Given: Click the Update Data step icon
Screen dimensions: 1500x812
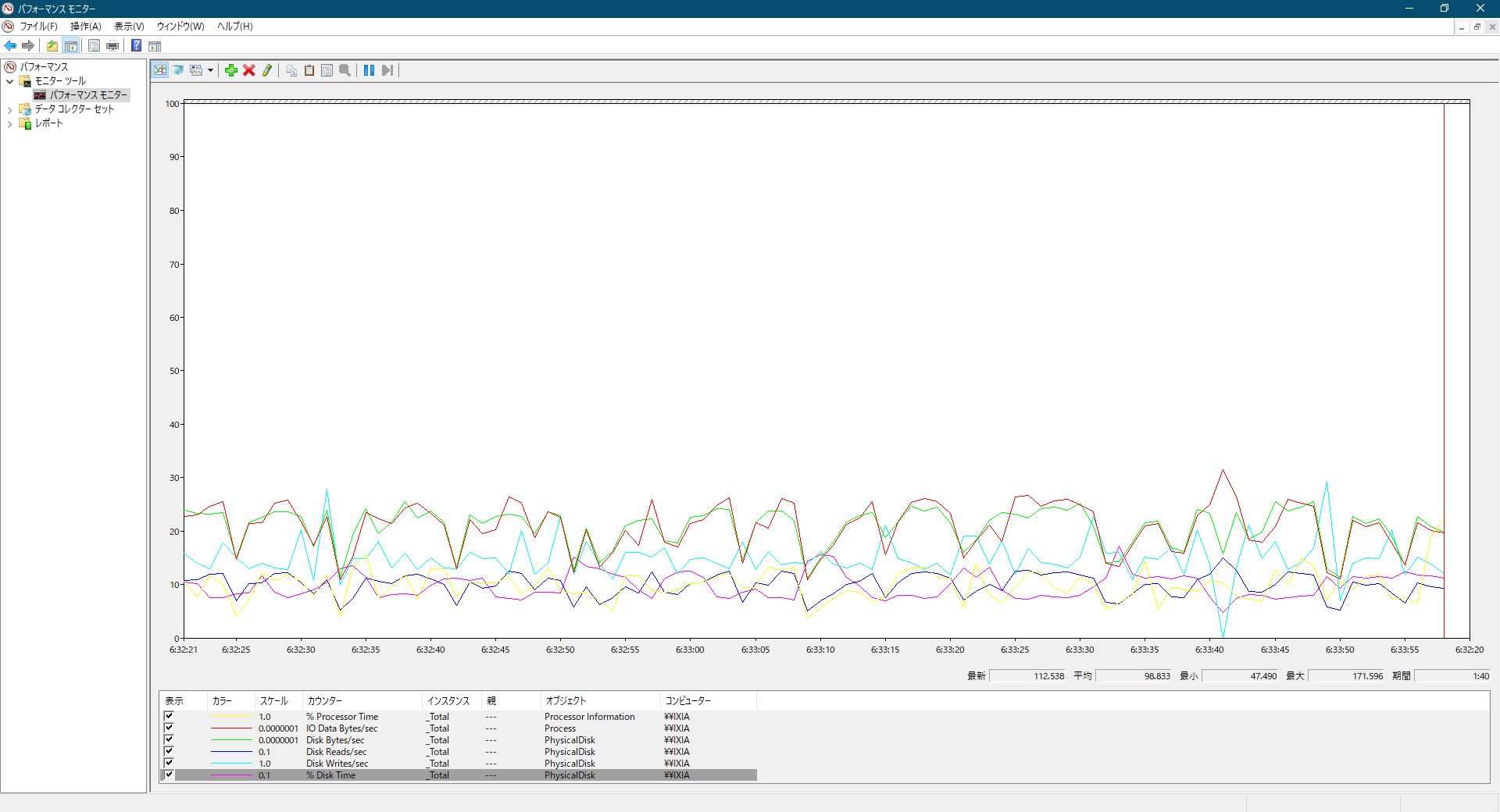Looking at the screenshot, I should (387, 70).
